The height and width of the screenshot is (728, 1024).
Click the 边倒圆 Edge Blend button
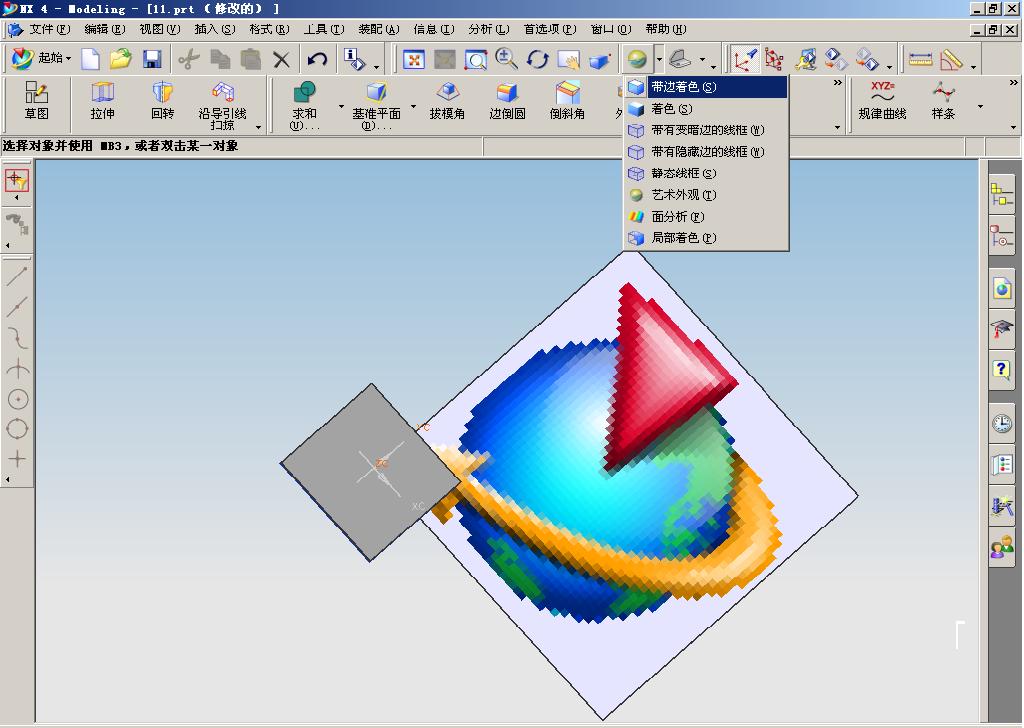(x=507, y=101)
